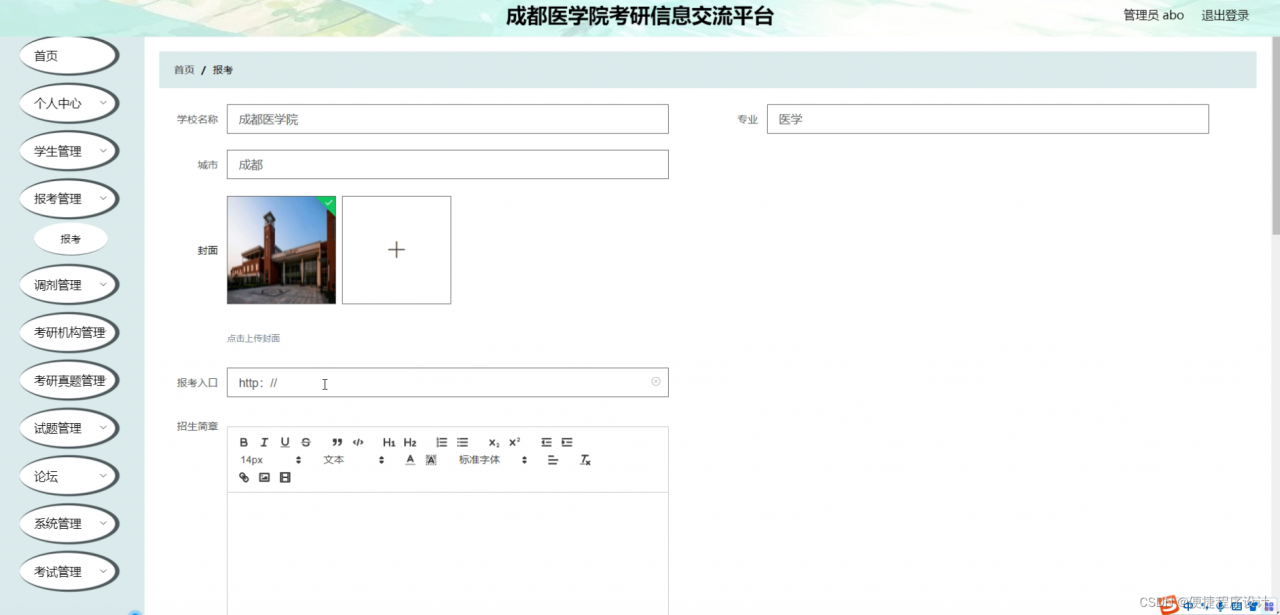Apply superscript formatting in the editor
Image resolution: width=1280 pixels, height=615 pixels.
tap(514, 441)
